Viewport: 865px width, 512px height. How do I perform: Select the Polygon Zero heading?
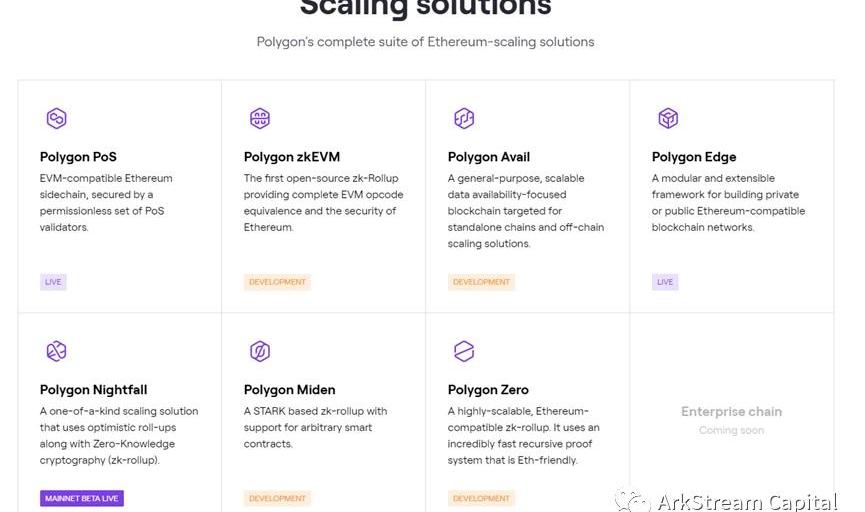(x=488, y=390)
